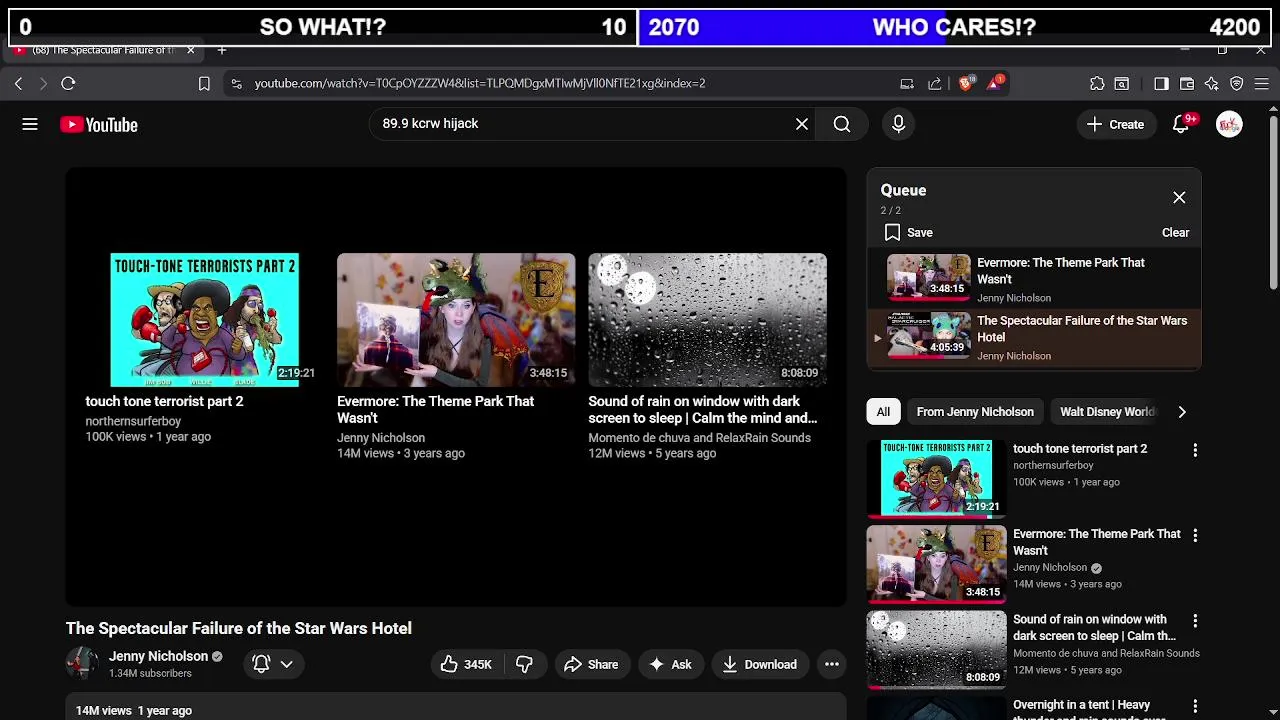
Task: Save the queue as playlist
Action: (909, 233)
